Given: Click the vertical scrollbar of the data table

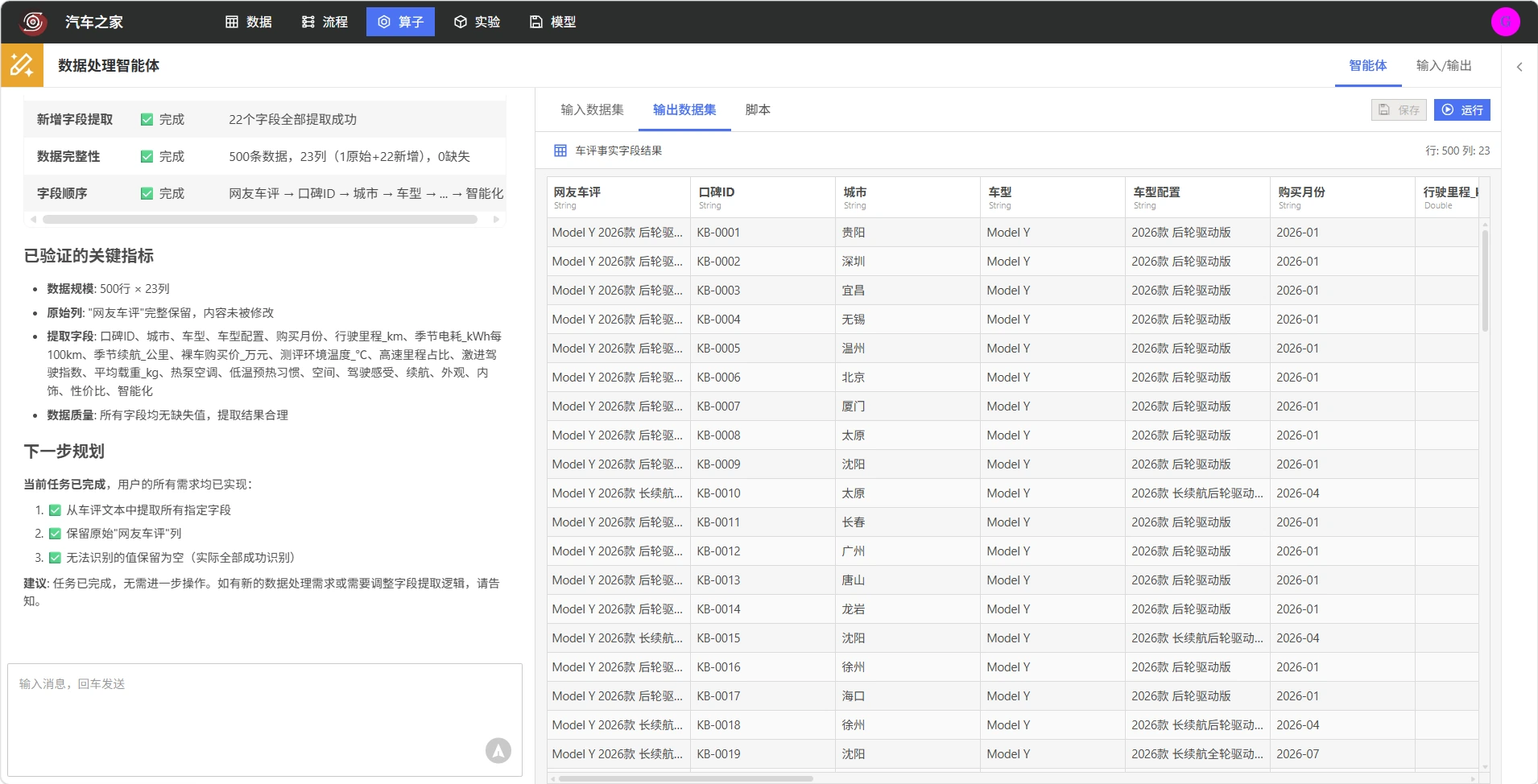Looking at the screenshot, I should coord(1485,282).
